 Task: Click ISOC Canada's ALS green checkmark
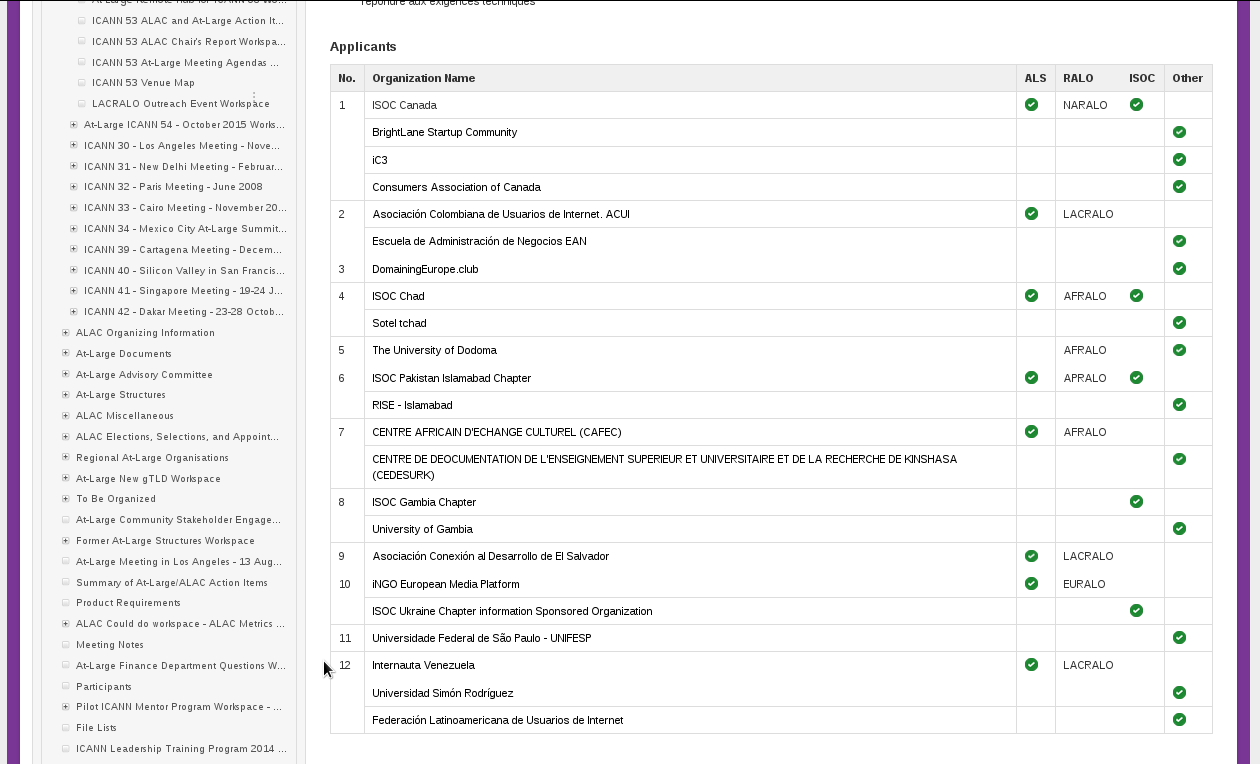[1031, 104]
